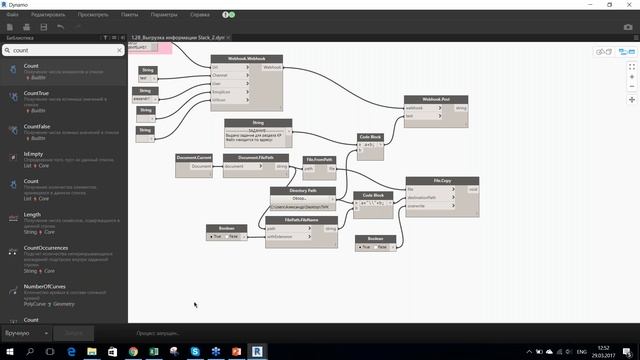
Task: Select the Count List Core result
Action: click(64, 191)
